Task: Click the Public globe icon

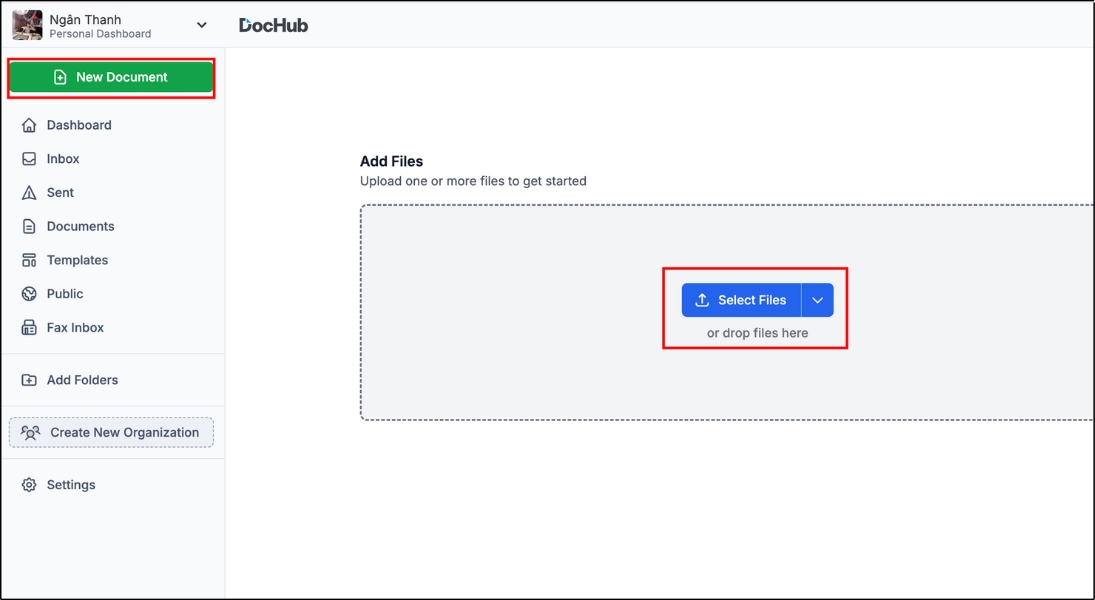Action: pyautogui.click(x=29, y=294)
